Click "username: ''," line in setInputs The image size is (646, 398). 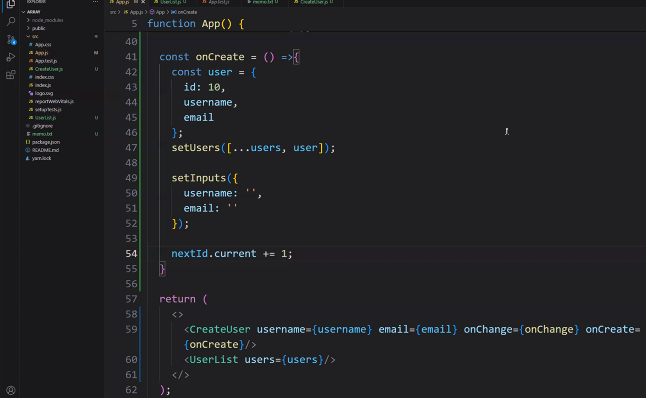click(x=222, y=193)
